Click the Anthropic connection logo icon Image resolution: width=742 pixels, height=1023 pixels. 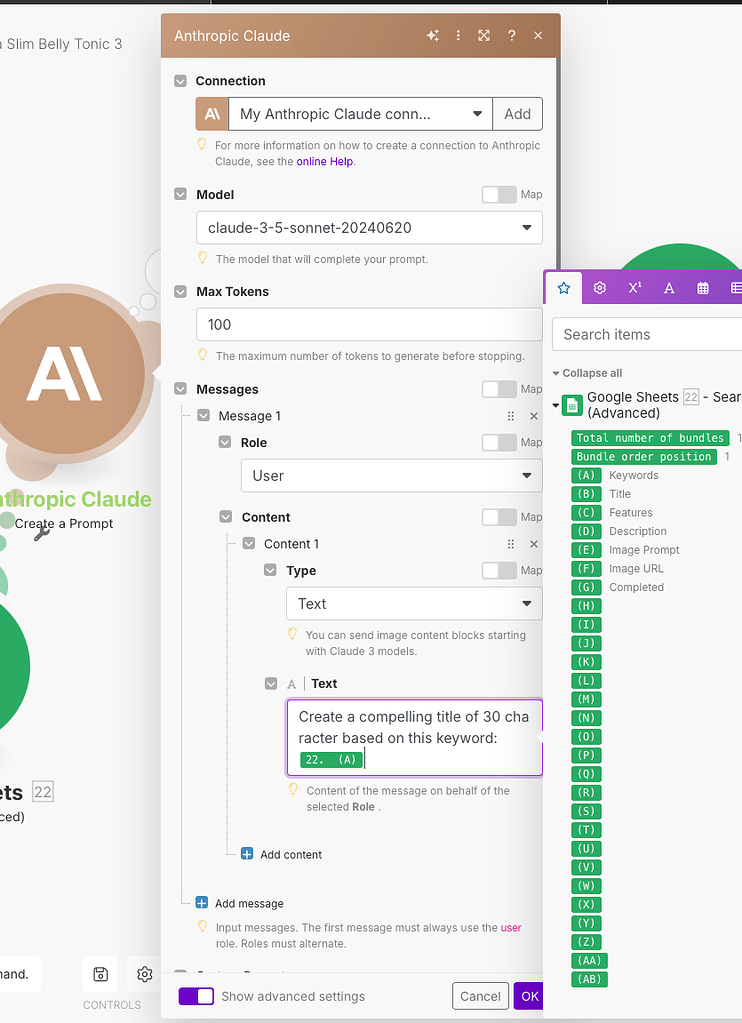point(211,114)
